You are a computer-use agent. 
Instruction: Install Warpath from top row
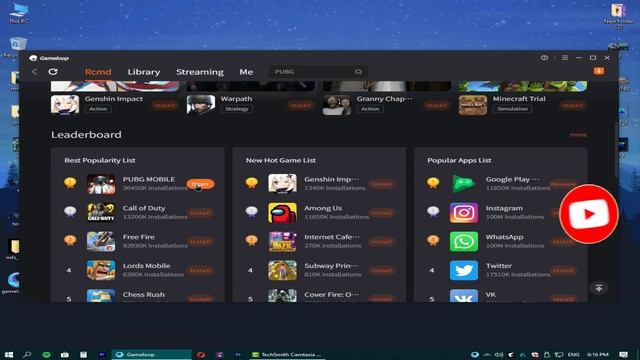[x=301, y=105]
